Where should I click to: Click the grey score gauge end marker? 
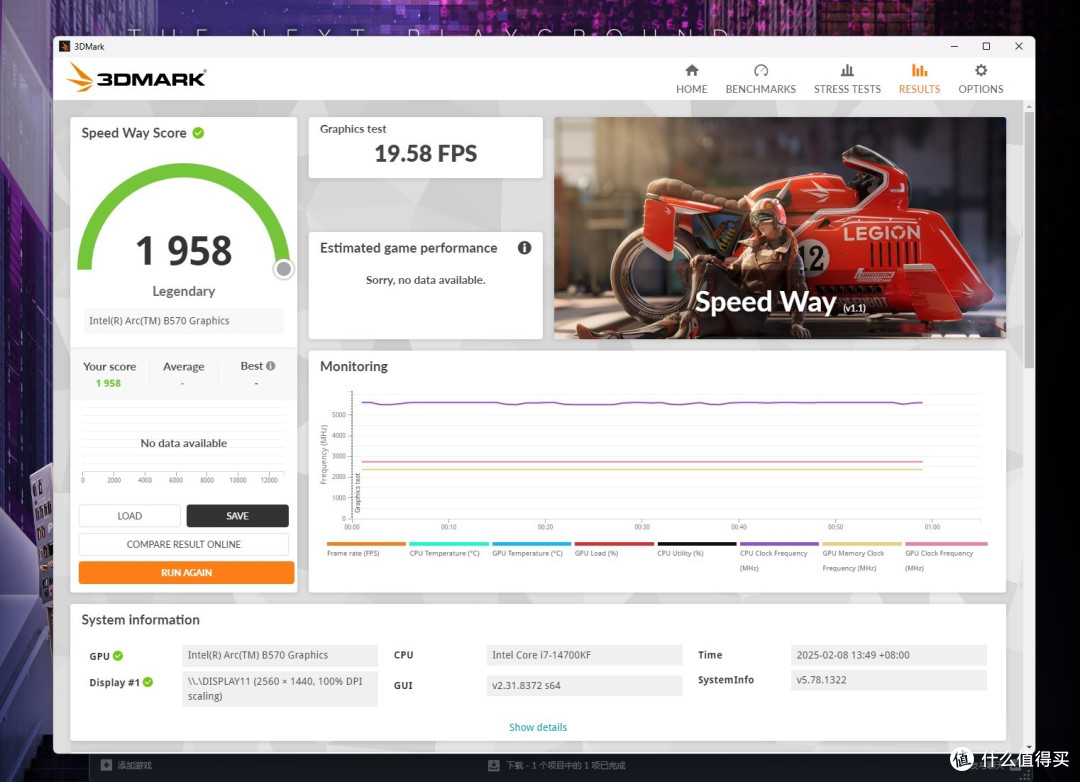click(x=283, y=269)
